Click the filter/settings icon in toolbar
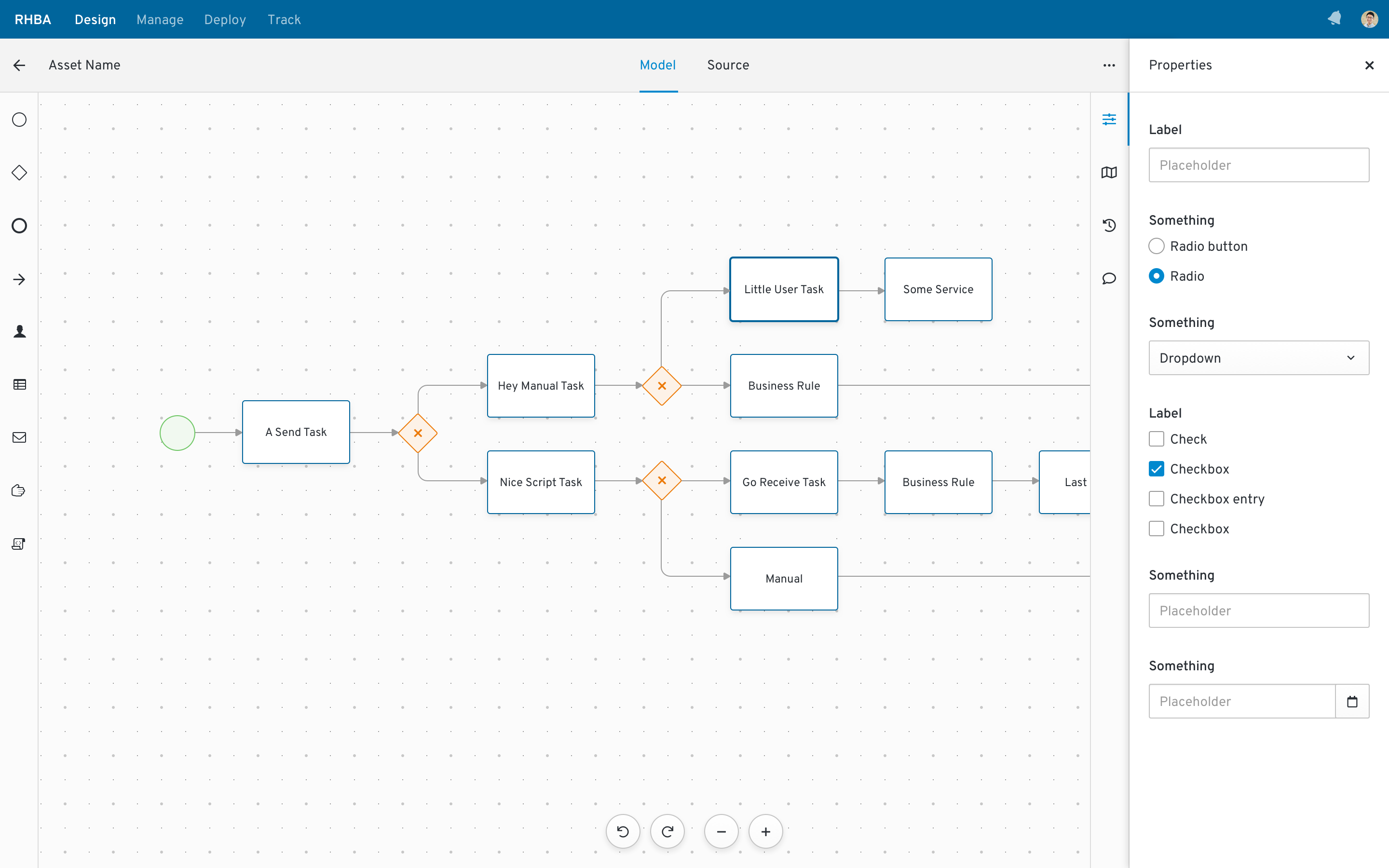This screenshot has height=868, width=1389. [x=1109, y=119]
